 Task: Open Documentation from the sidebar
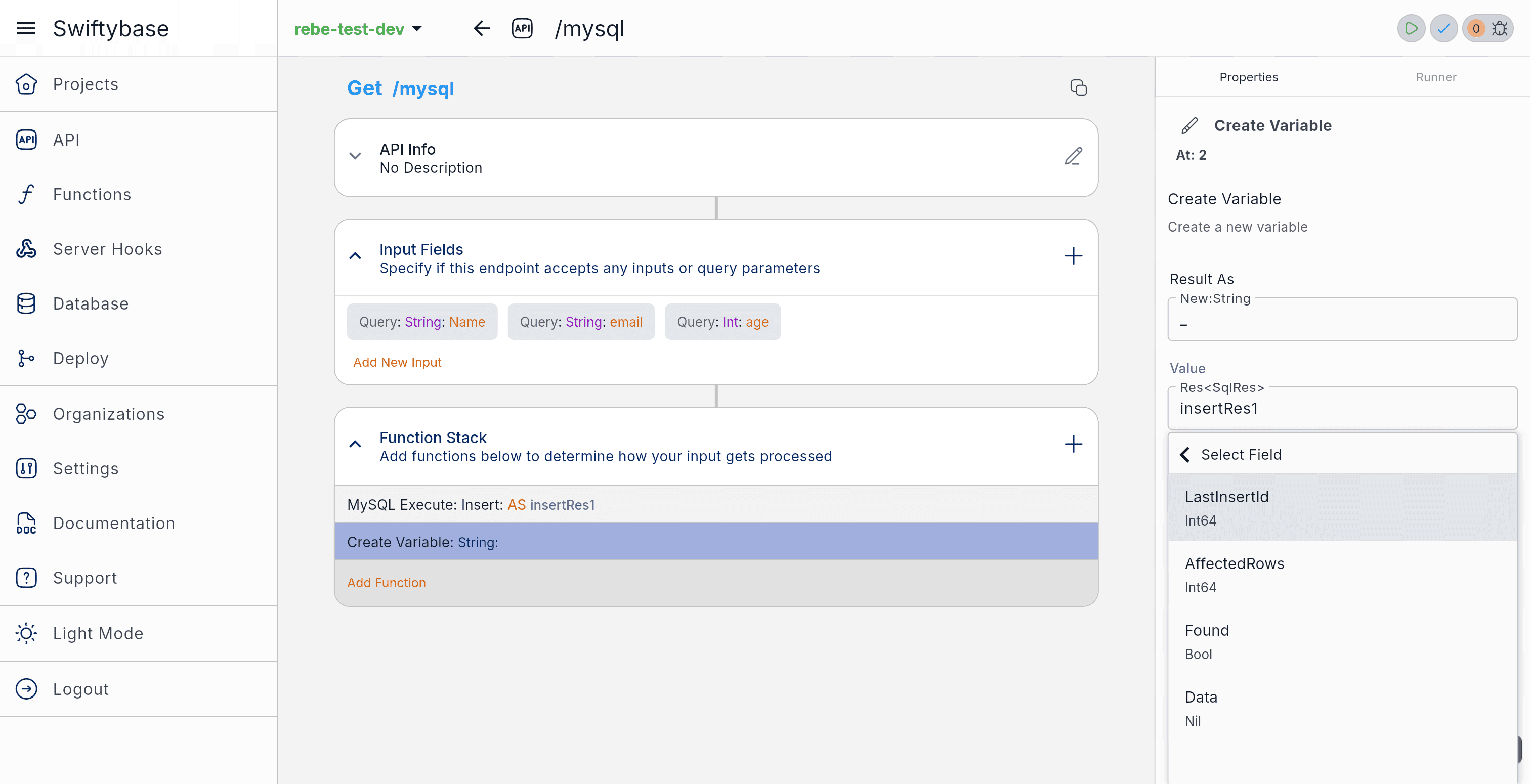pos(139,524)
